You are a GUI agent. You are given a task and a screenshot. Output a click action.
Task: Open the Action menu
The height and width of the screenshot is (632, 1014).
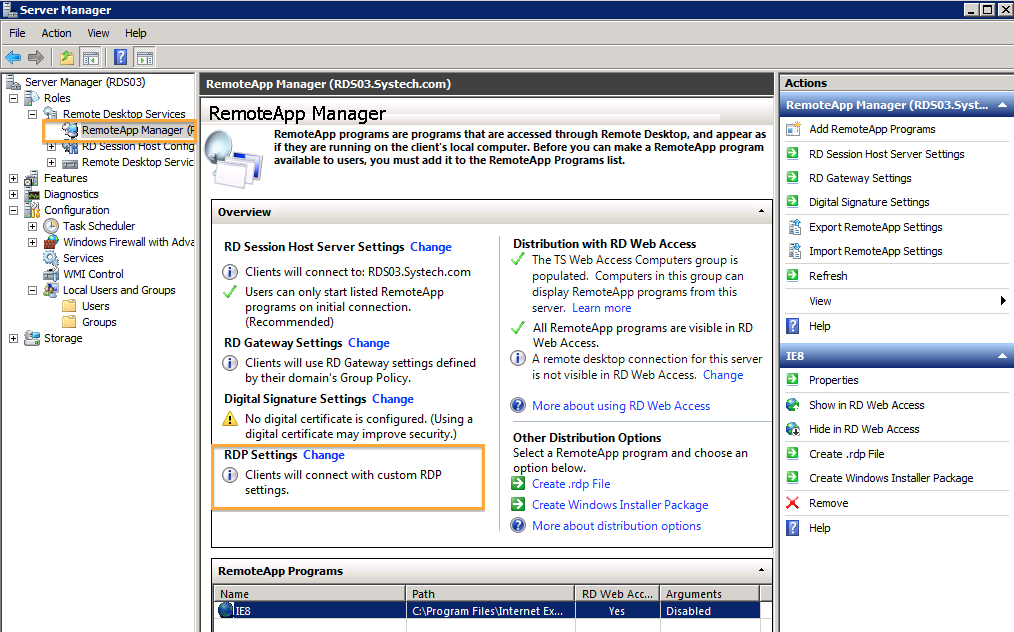tap(56, 33)
